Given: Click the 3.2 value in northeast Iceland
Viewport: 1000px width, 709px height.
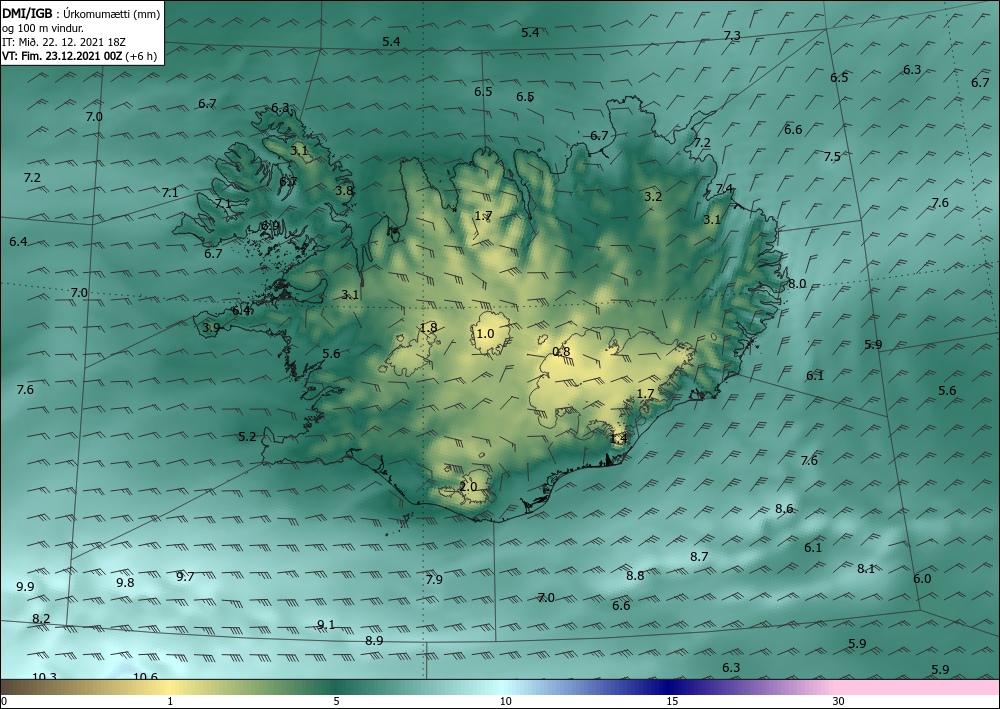Looking at the screenshot, I should coord(653,196).
